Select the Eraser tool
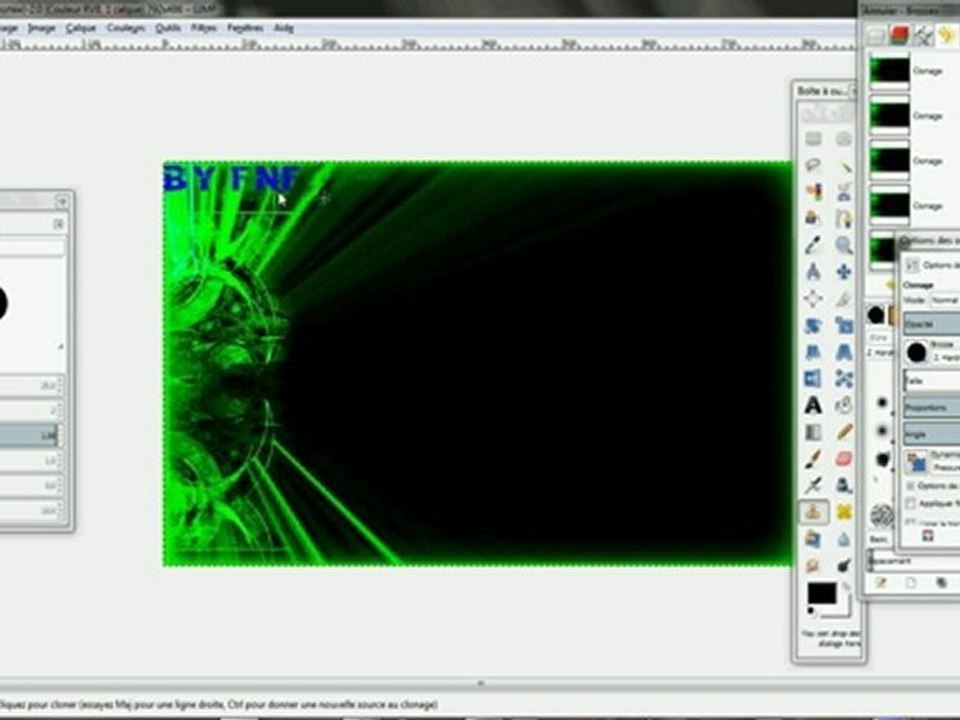 (844, 459)
